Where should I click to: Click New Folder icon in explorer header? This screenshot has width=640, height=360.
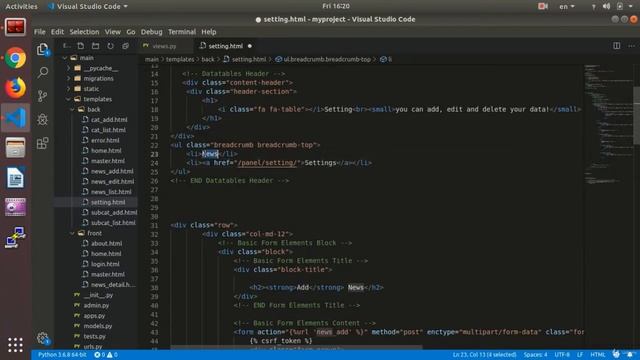[x=96, y=46]
